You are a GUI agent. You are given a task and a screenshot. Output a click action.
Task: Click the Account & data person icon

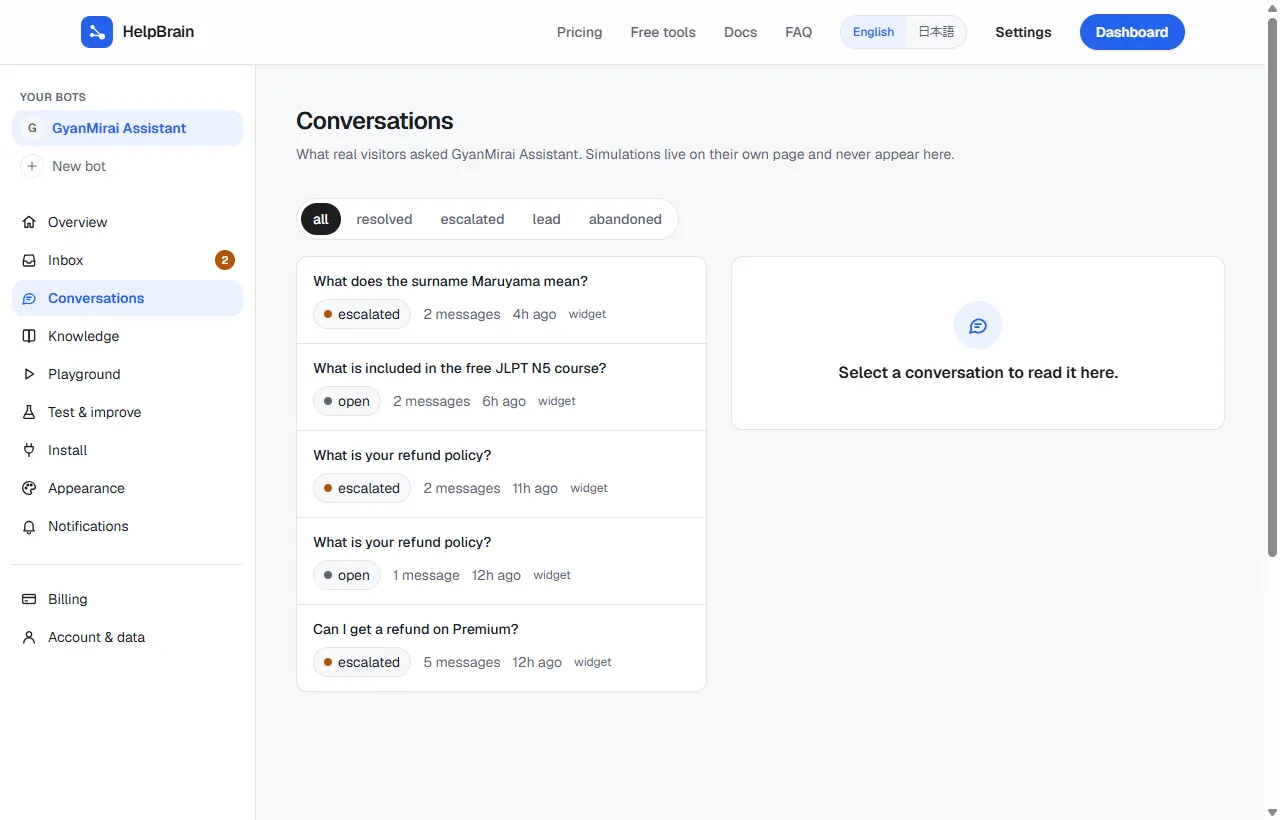pos(29,637)
